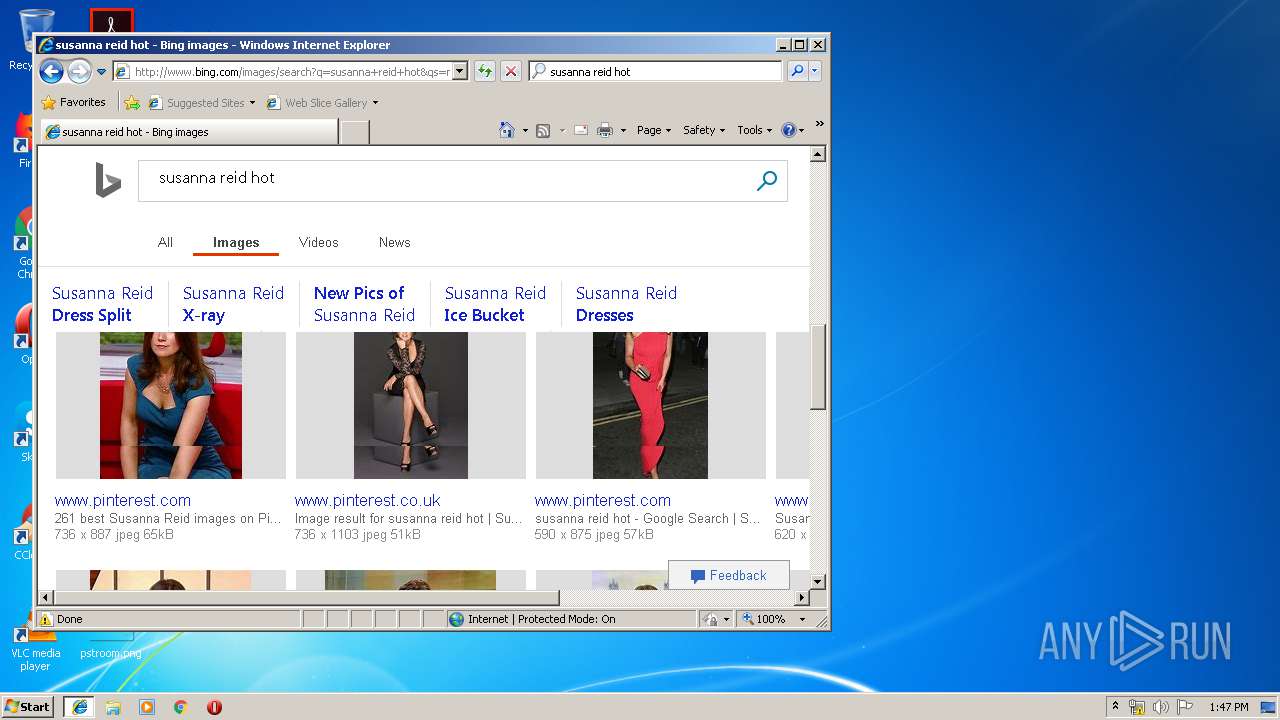Open the recent pages dropdown arrow
The height and width of the screenshot is (720, 1280).
coord(101,72)
